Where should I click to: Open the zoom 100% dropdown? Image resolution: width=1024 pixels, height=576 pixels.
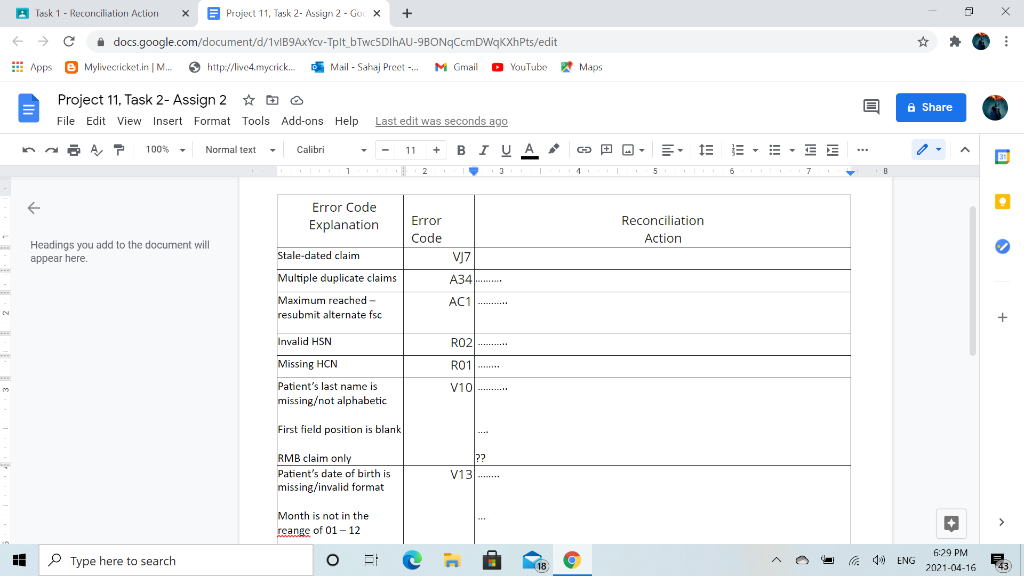tap(166, 150)
